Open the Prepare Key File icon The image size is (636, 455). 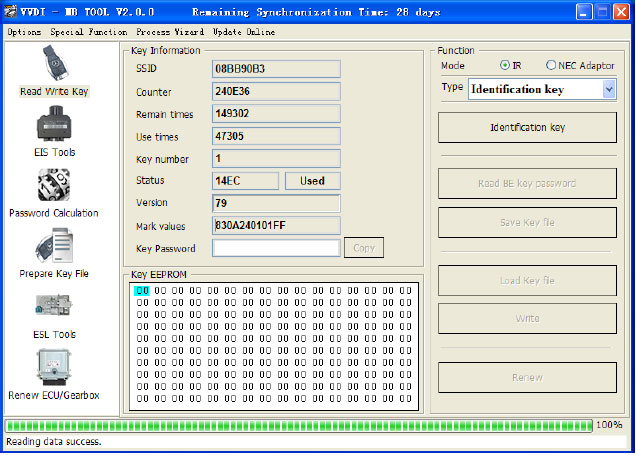pos(54,245)
